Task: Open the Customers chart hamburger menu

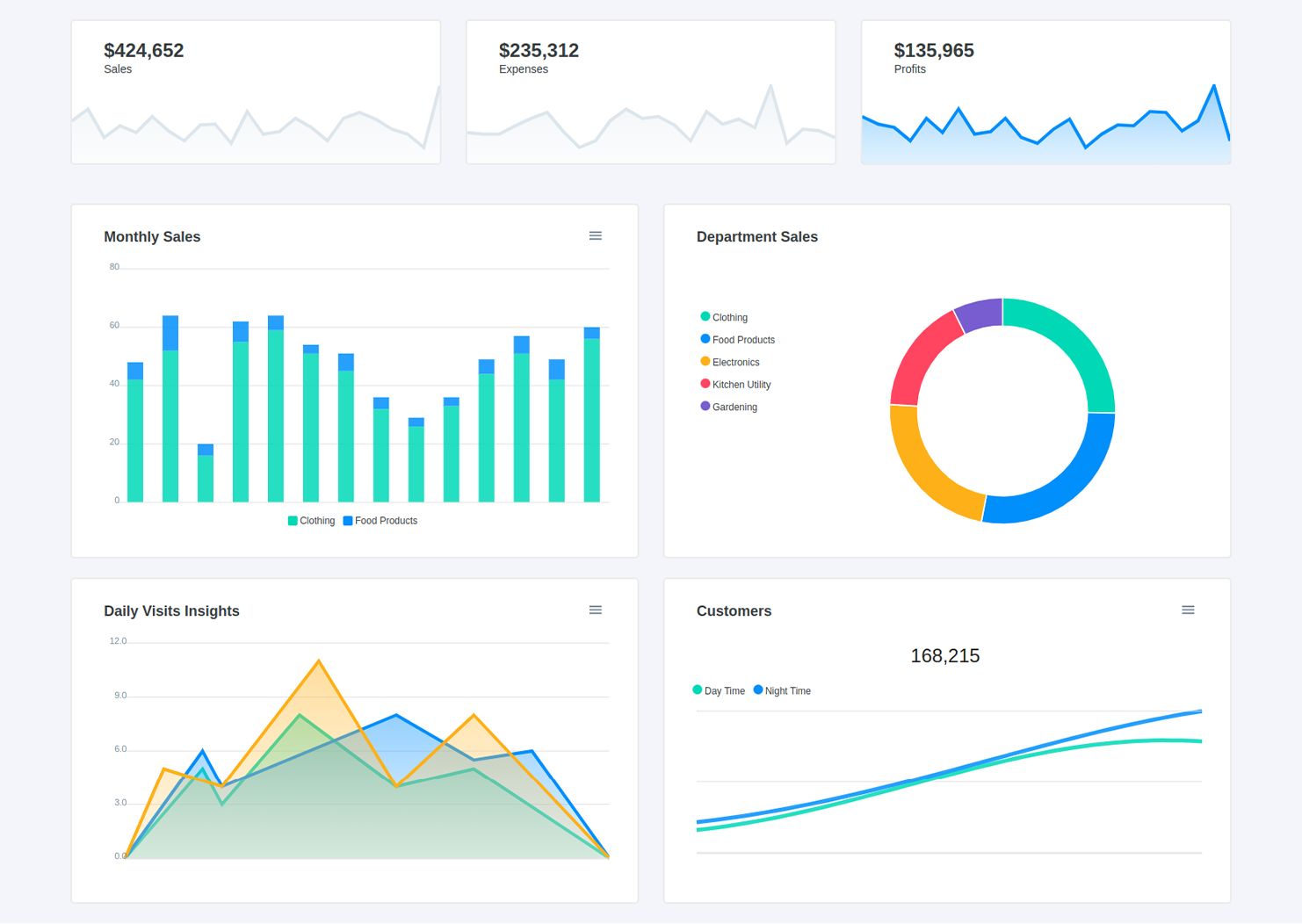Action: 1188,610
